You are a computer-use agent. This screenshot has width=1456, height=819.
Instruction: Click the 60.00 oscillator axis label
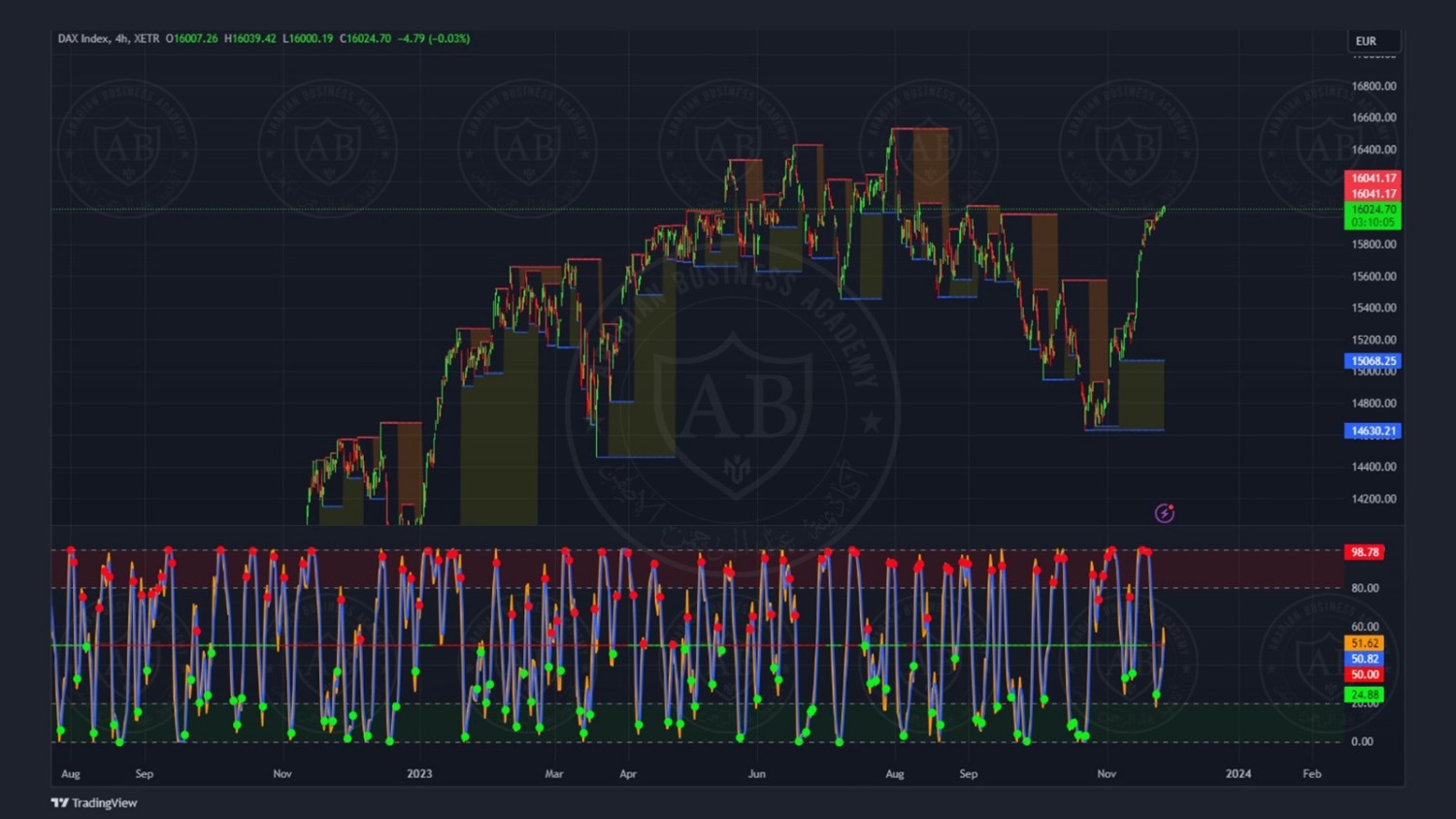coord(1365,627)
